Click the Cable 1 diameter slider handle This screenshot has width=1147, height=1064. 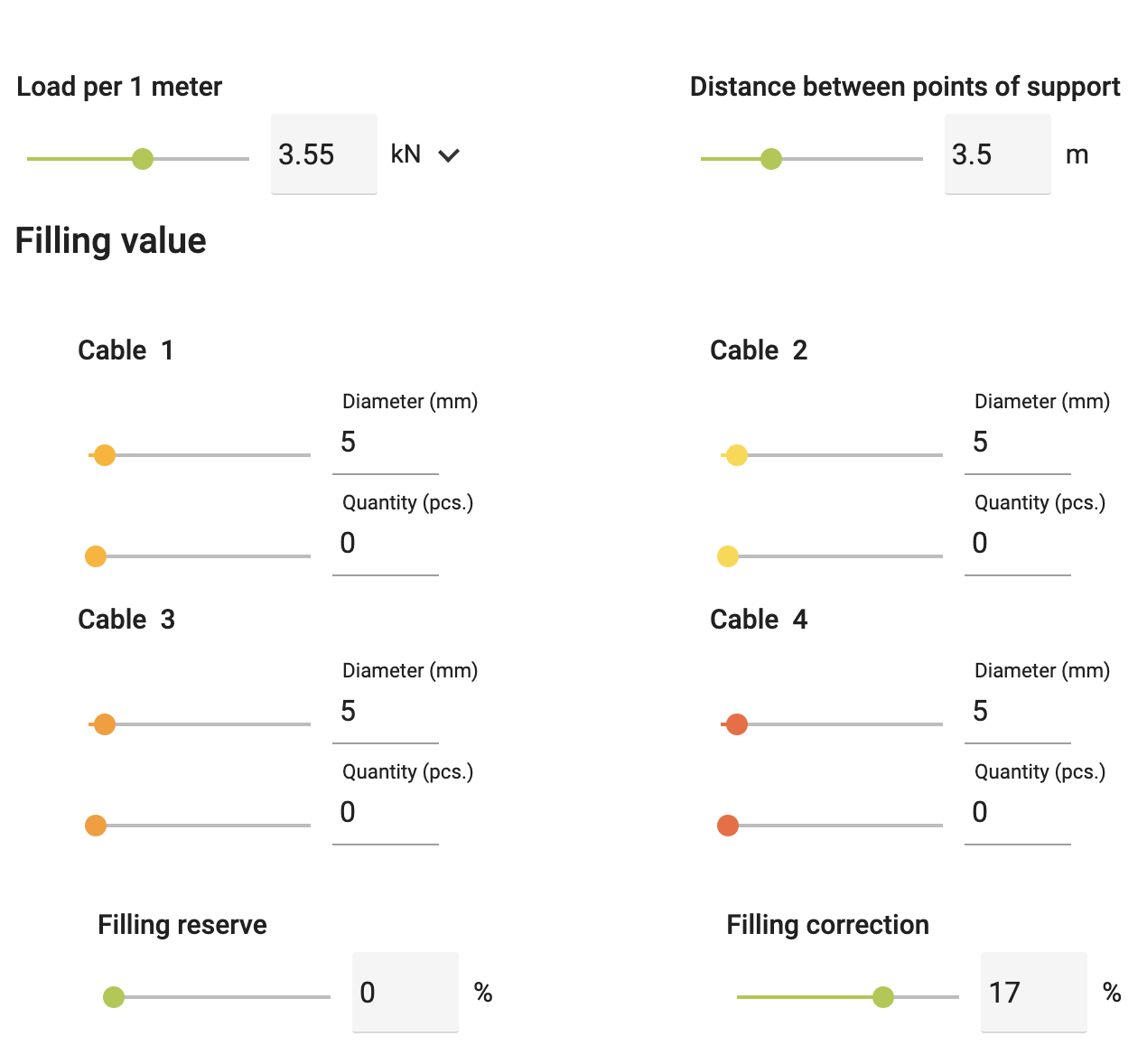pos(105,455)
